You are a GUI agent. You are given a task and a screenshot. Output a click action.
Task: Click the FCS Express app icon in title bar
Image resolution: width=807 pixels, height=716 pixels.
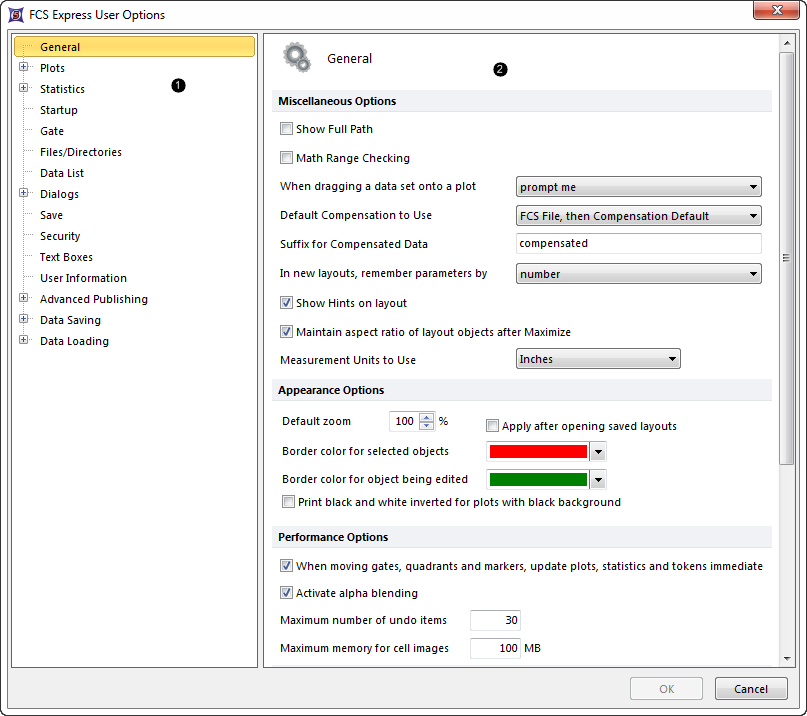(15, 15)
